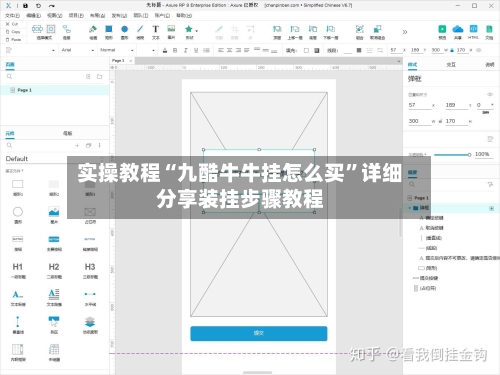Toggle contained selection mode
This screenshot has height=375, width=500.
51,29
